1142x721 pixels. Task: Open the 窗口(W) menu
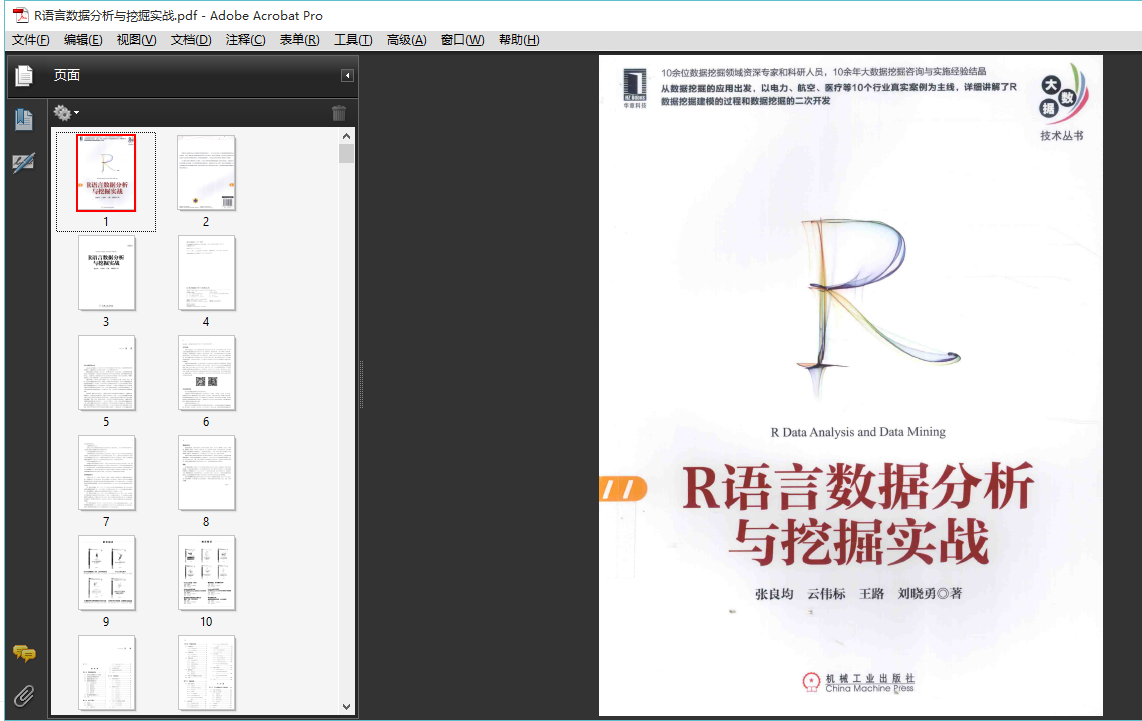(462, 40)
